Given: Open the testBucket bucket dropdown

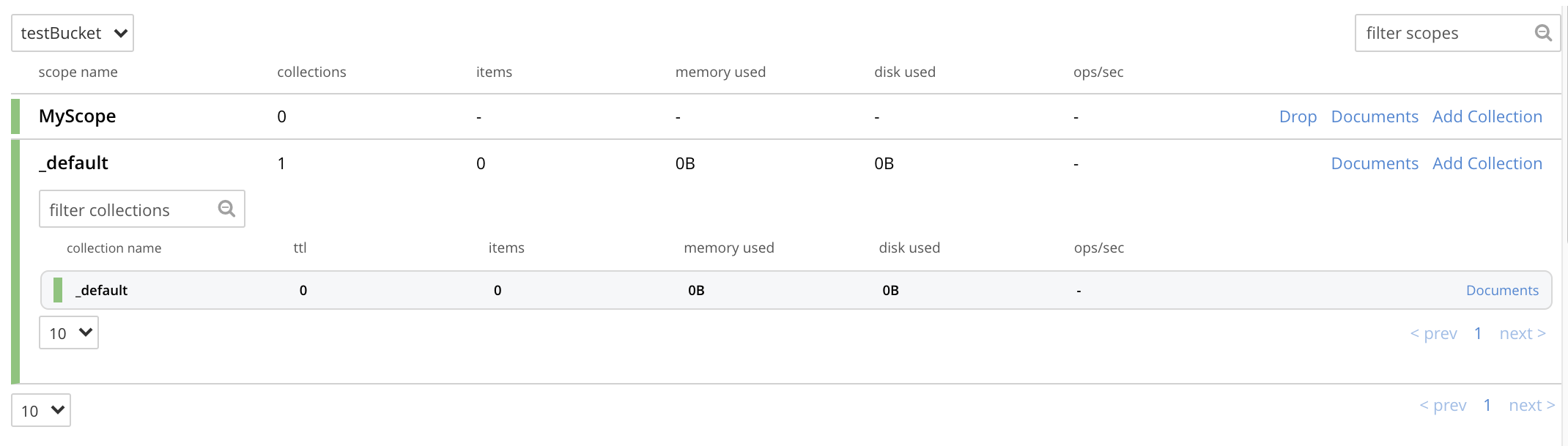Looking at the screenshot, I should pyautogui.click(x=73, y=33).
